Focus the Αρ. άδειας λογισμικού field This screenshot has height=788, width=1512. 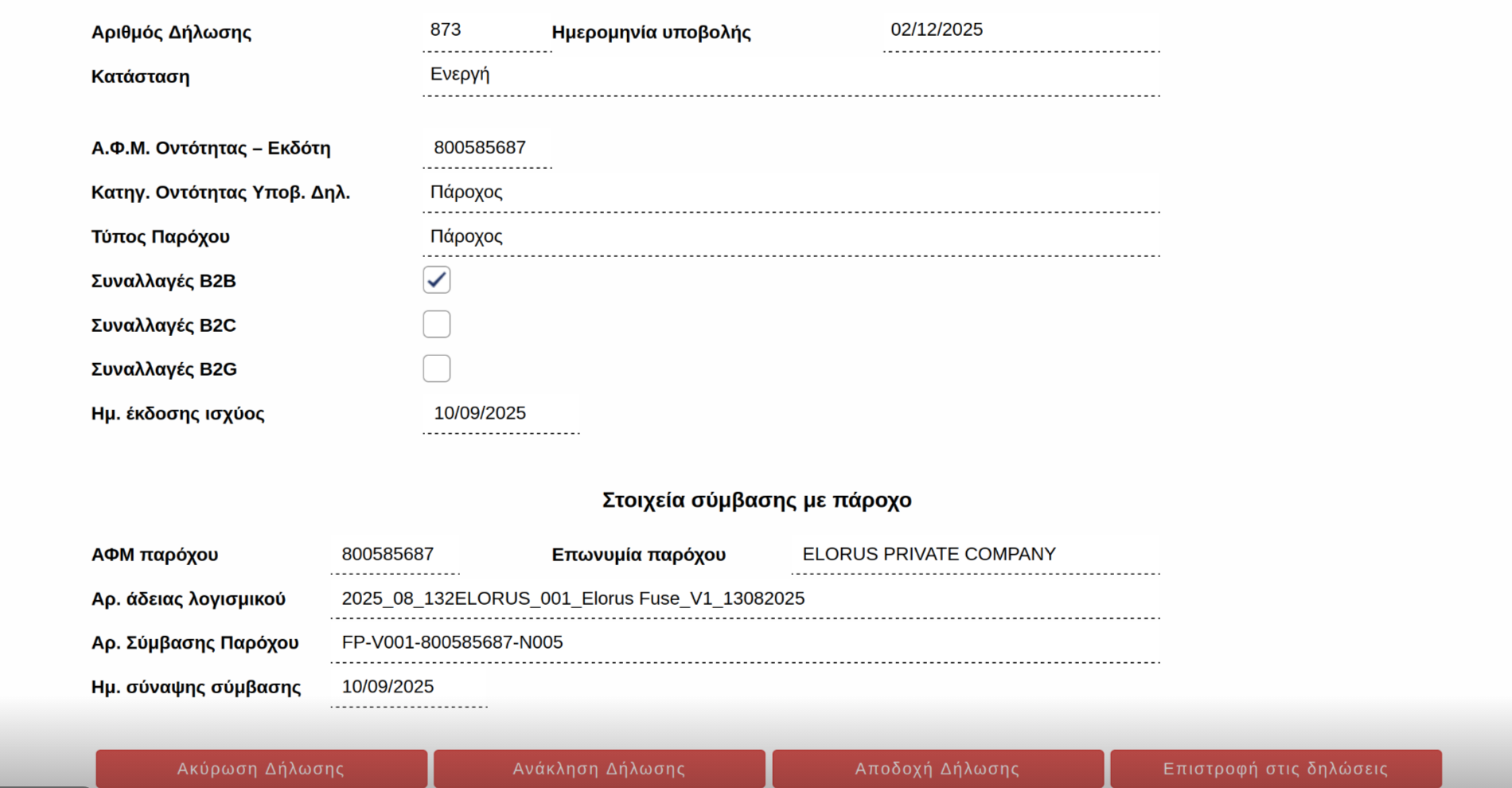[744, 599]
